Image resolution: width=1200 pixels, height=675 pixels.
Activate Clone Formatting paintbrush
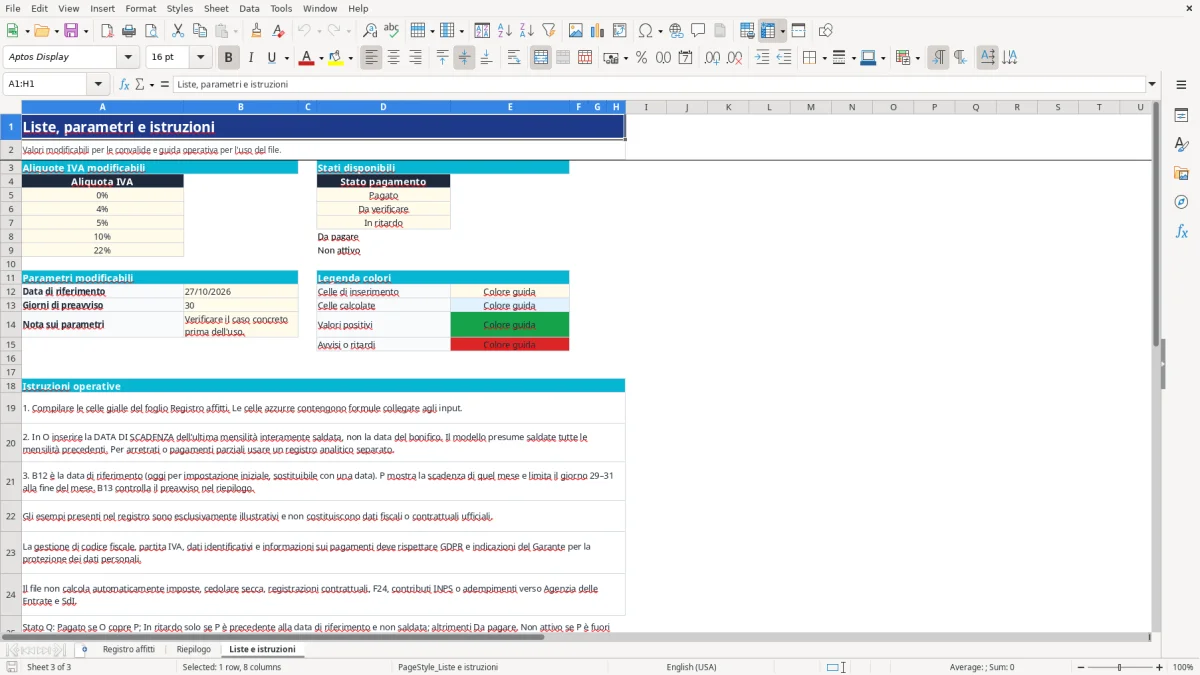pyautogui.click(x=256, y=31)
